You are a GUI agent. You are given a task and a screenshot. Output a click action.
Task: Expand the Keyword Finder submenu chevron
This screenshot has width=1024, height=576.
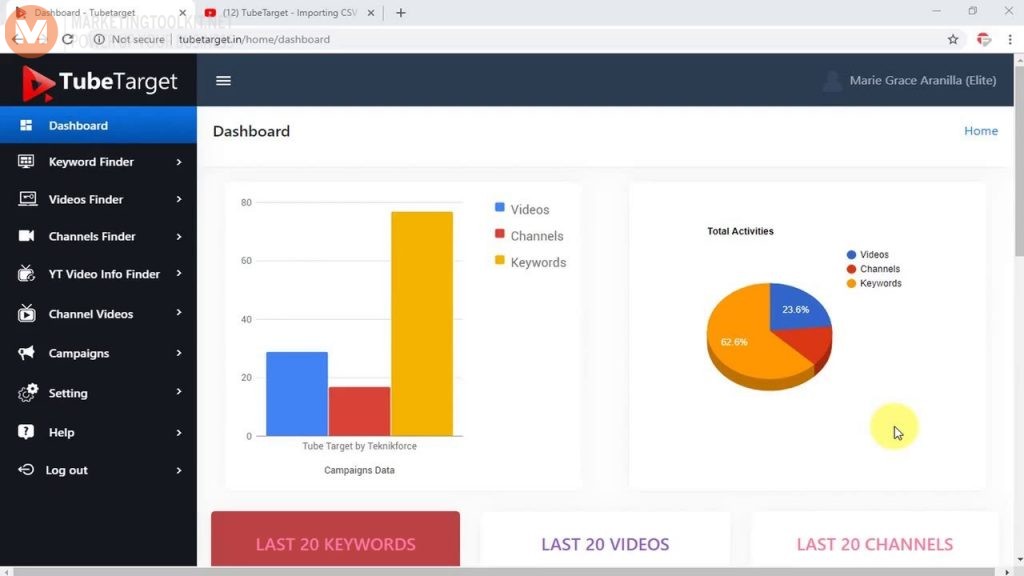pos(180,161)
